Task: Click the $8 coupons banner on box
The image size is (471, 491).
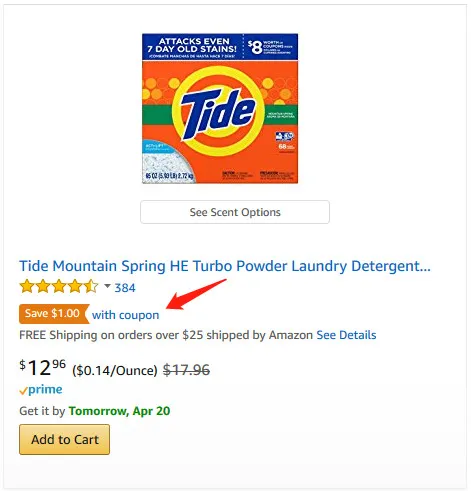Action: (270, 47)
